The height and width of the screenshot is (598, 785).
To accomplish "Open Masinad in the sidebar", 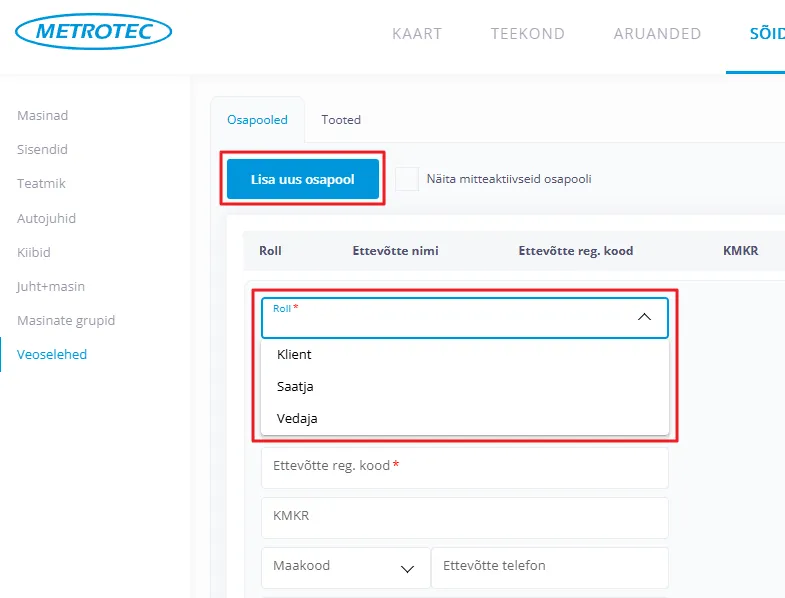I will [x=43, y=116].
